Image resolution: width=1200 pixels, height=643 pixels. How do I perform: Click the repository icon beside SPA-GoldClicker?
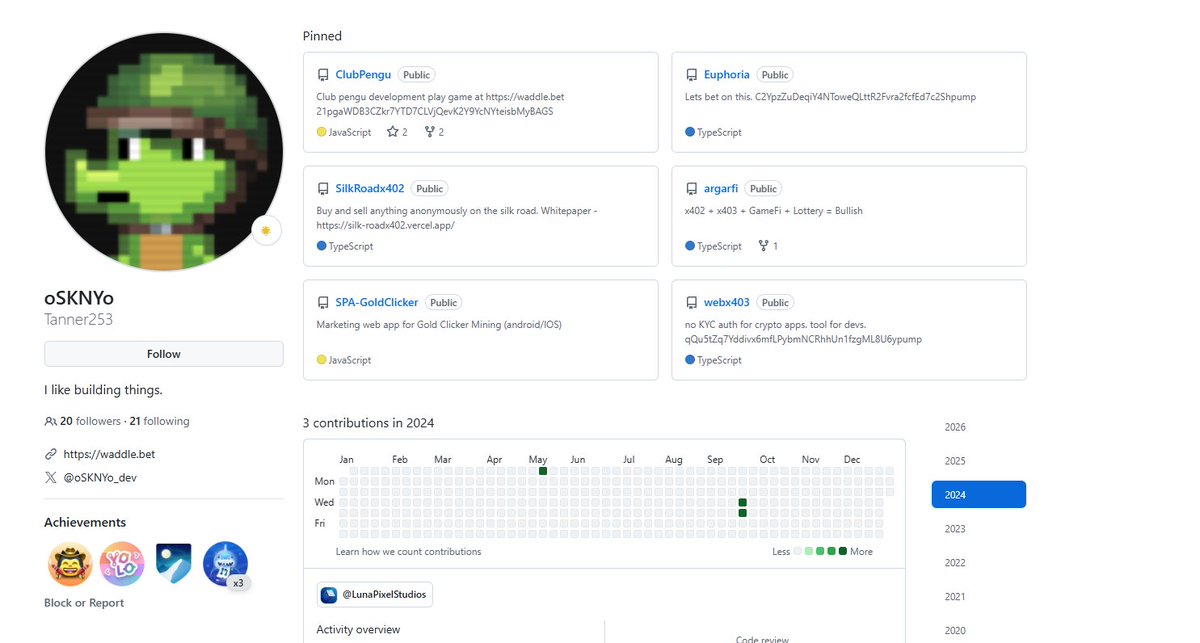323,303
